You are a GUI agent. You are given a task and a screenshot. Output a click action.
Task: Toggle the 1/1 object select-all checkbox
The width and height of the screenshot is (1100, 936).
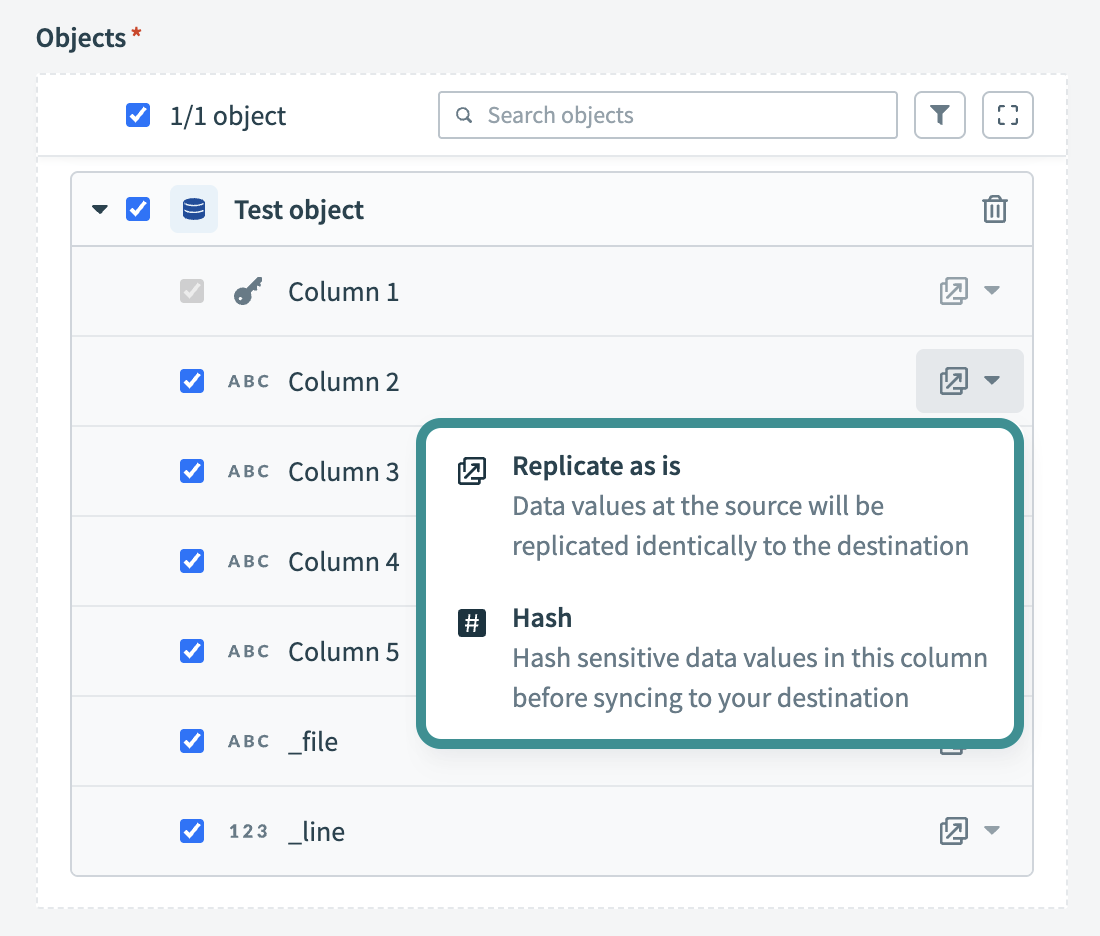coord(138,115)
